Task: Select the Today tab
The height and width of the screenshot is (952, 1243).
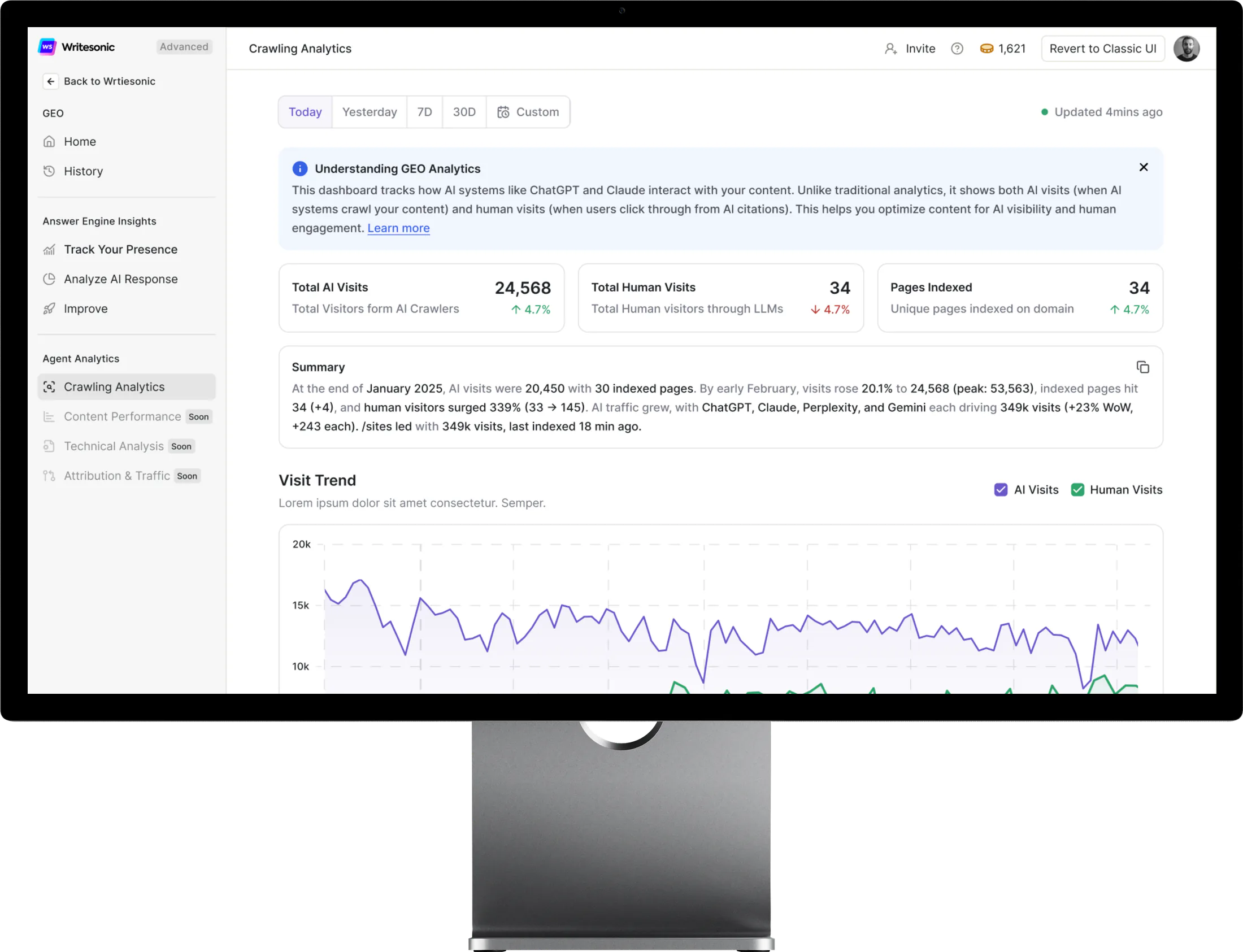Action: 305,112
